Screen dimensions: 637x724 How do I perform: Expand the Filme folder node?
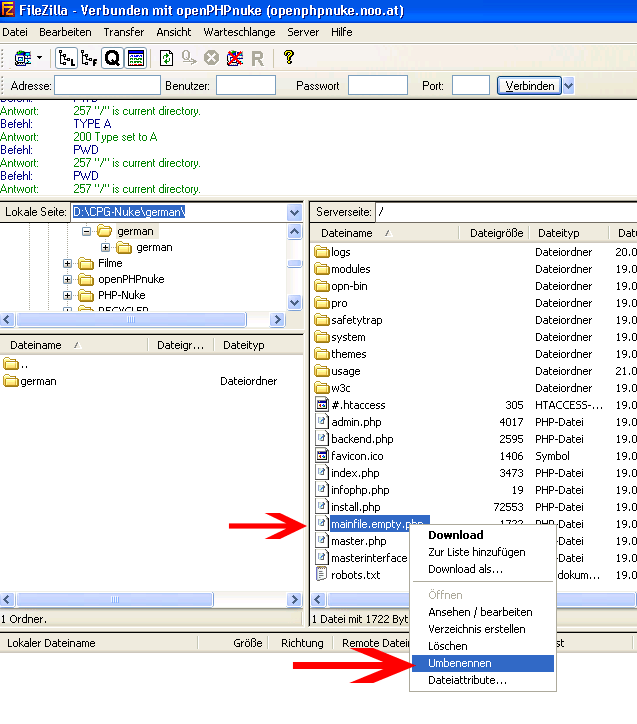point(67,263)
